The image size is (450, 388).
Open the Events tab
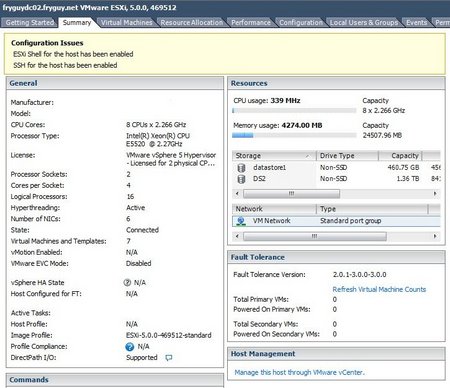click(417, 22)
